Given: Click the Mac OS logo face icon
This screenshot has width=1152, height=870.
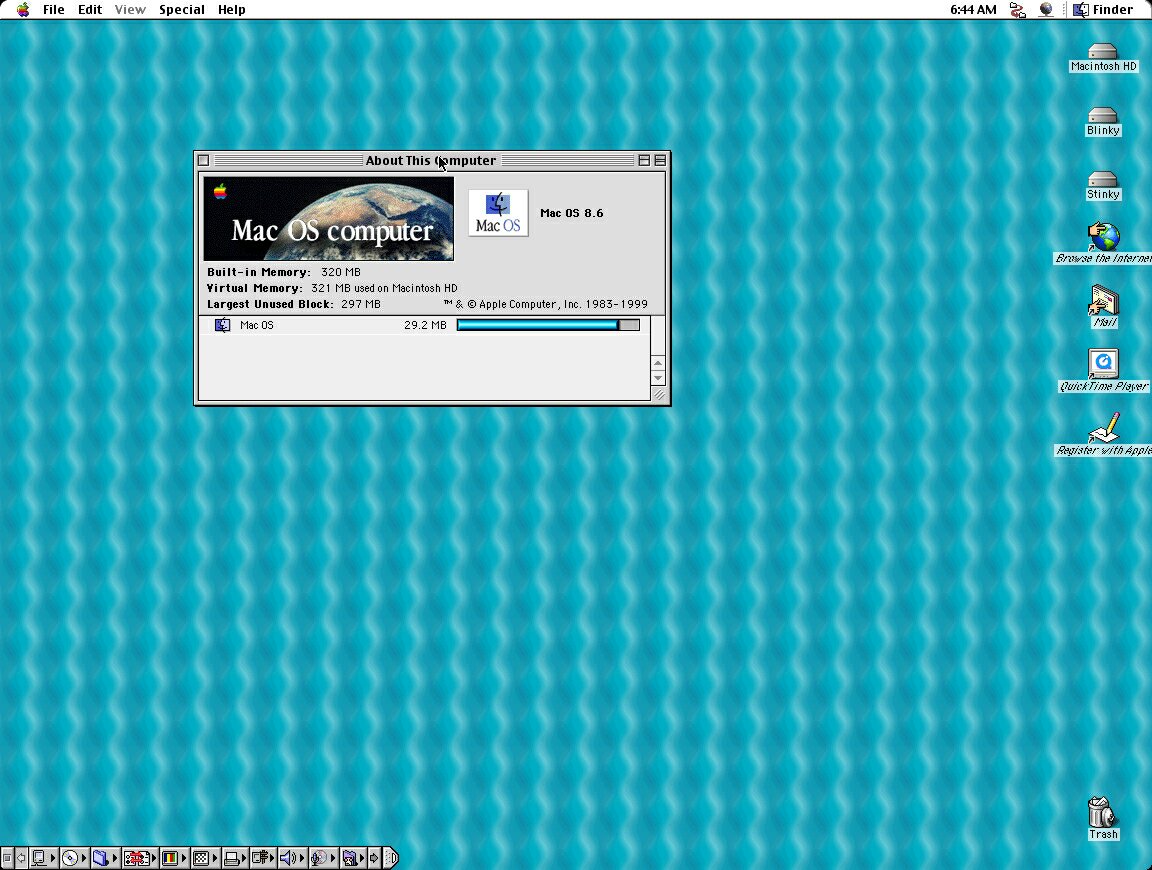Looking at the screenshot, I should click(498, 212).
